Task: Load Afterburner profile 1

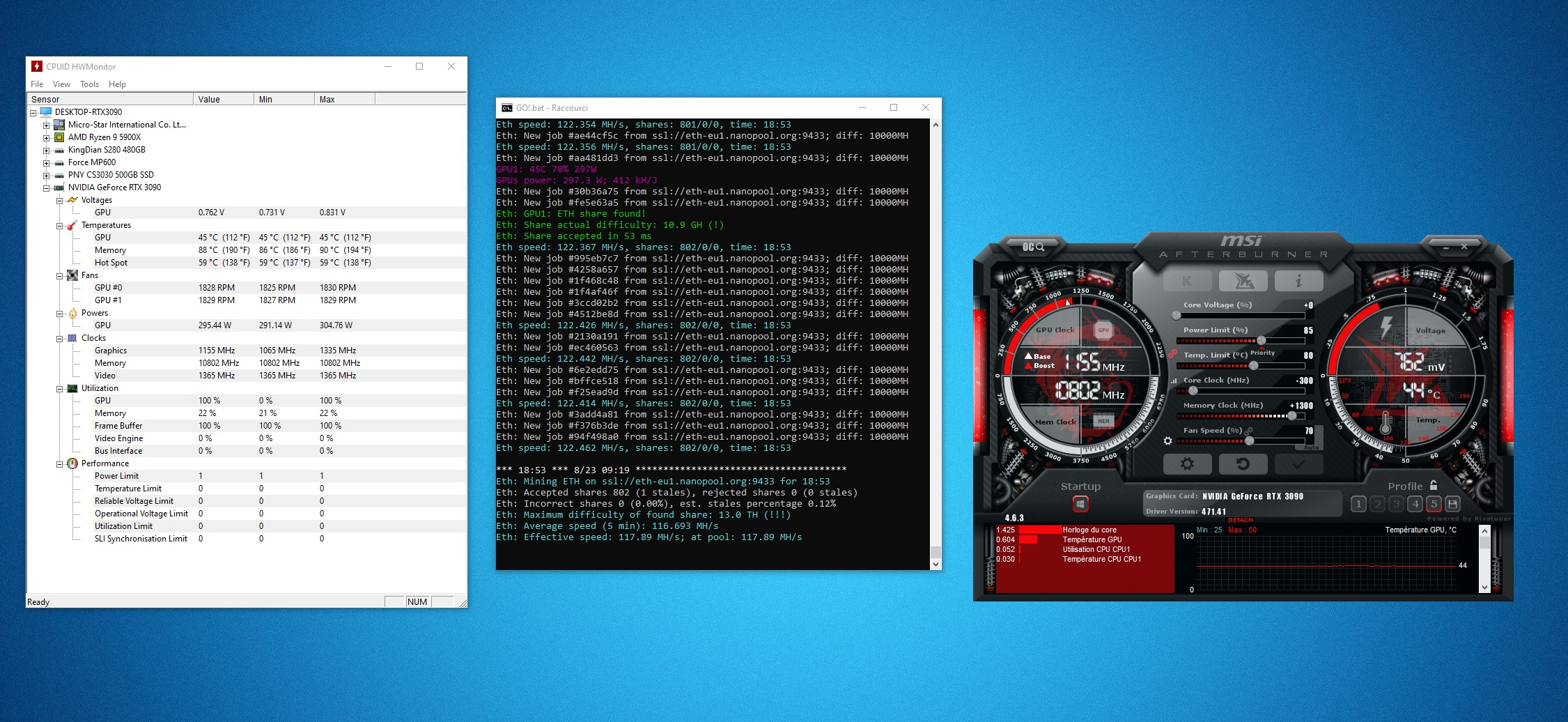Action: 1358,504
